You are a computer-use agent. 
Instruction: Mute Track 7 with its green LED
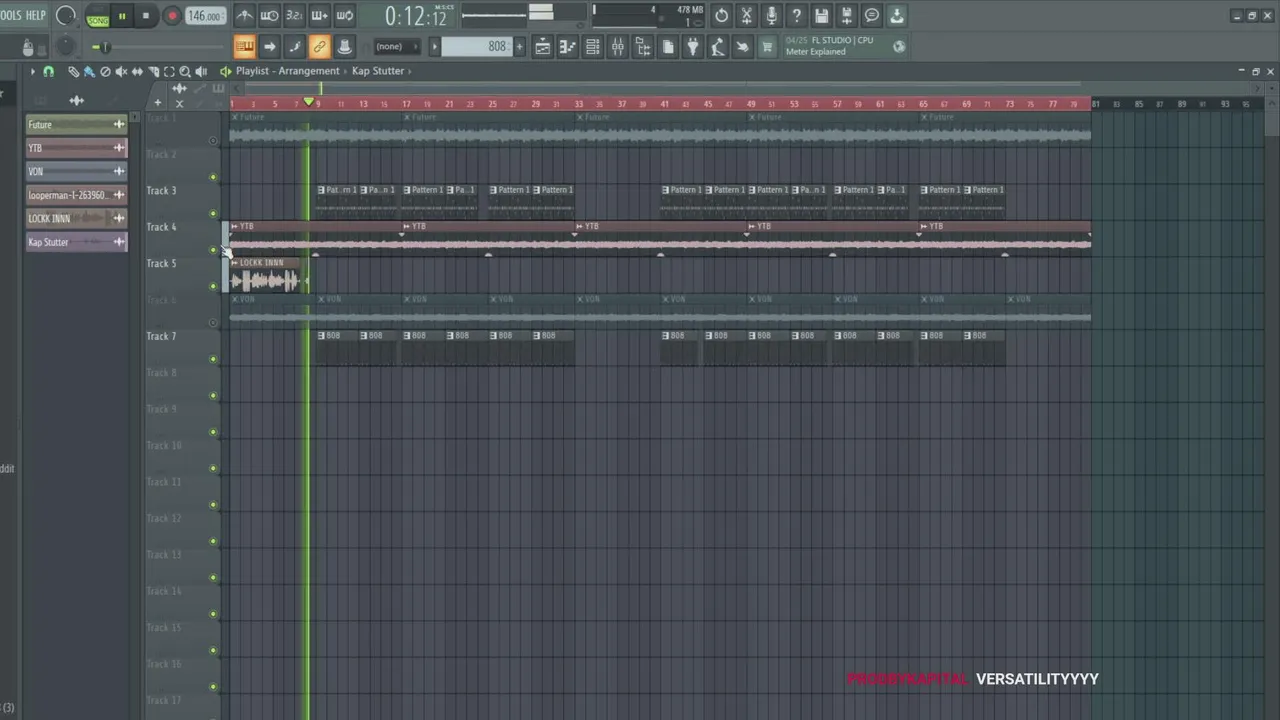click(x=213, y=359)
